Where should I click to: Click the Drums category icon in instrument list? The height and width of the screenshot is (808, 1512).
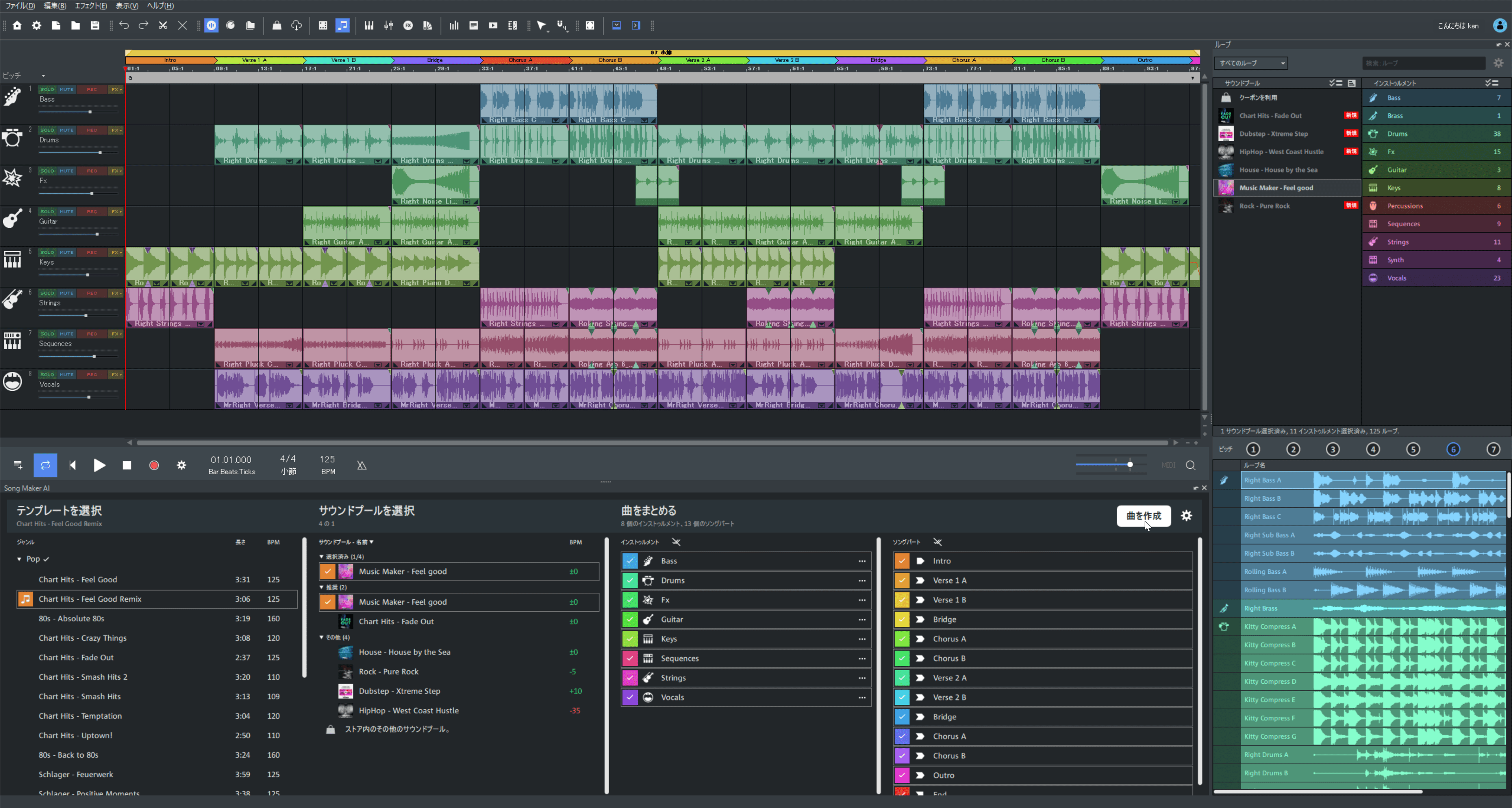[1373, 133]
